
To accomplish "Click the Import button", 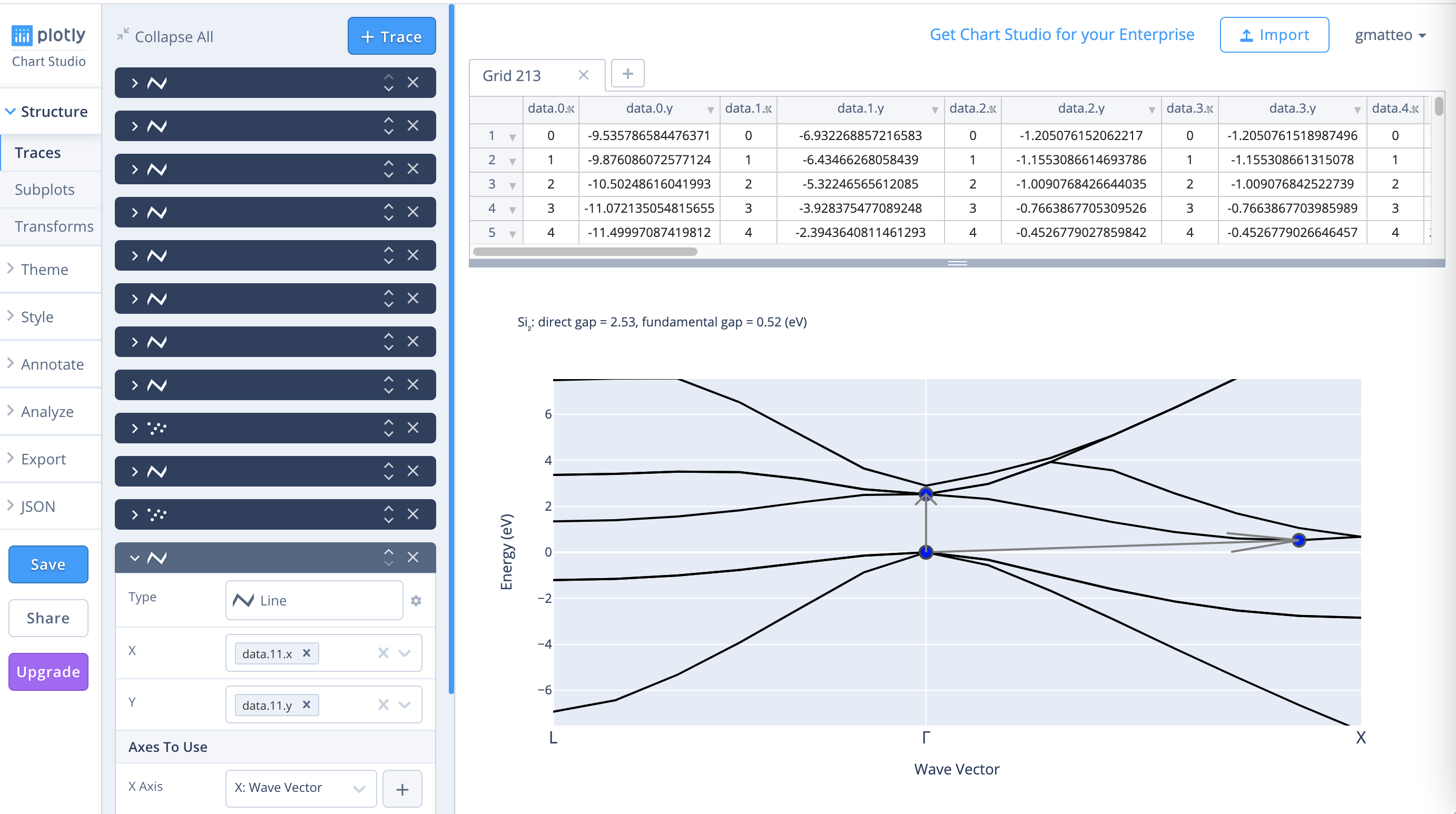I will pos(1274,35).
